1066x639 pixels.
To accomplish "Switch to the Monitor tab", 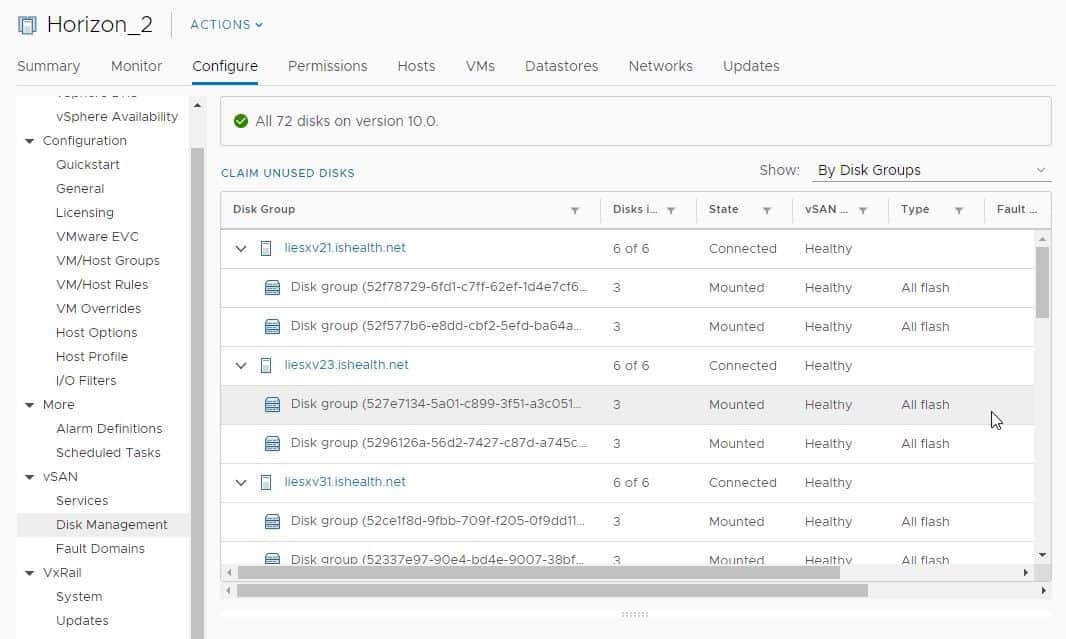I will (136, 66).
